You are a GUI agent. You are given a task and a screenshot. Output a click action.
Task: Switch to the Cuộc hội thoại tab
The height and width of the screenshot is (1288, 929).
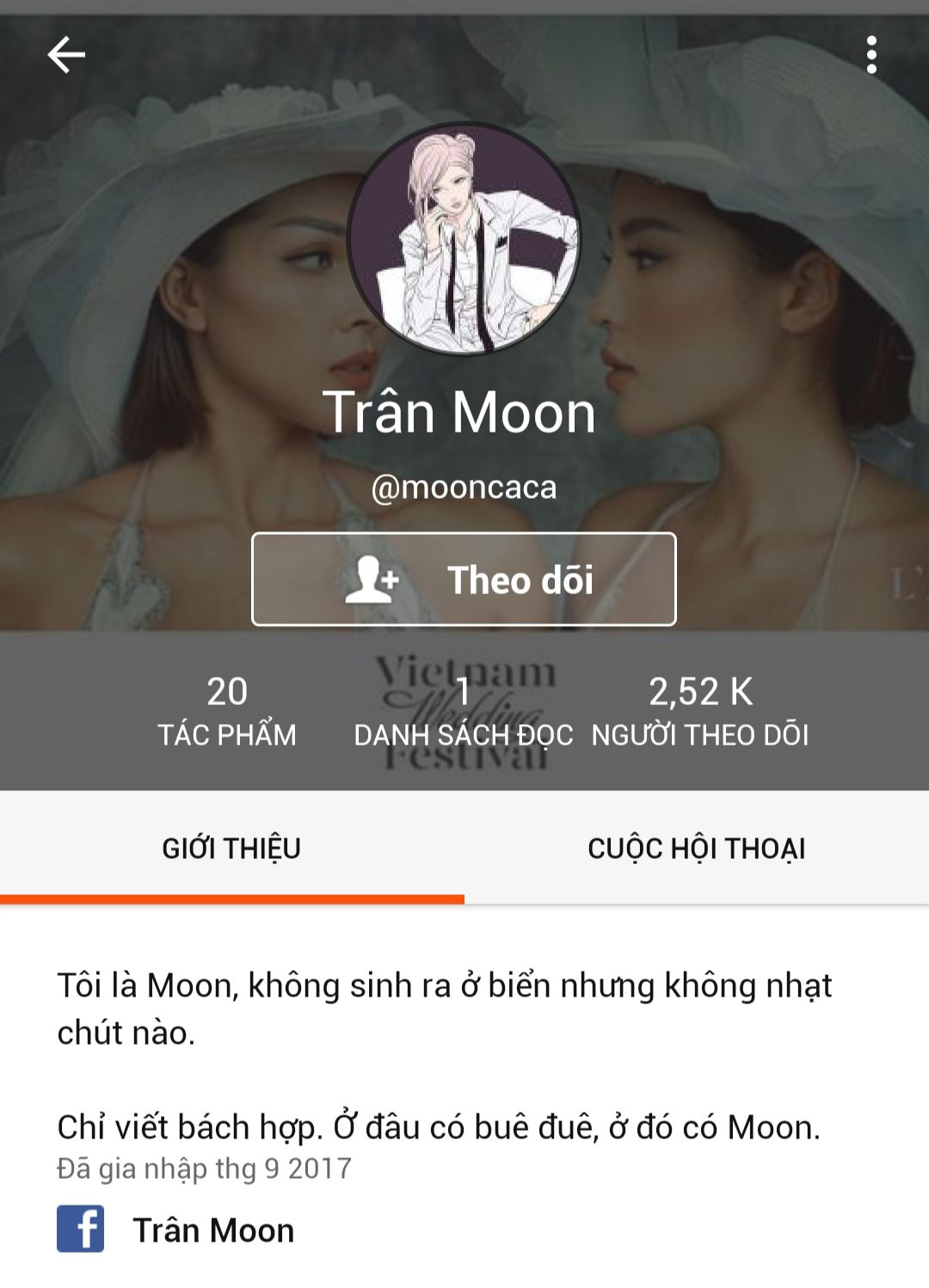click(697, 848)
